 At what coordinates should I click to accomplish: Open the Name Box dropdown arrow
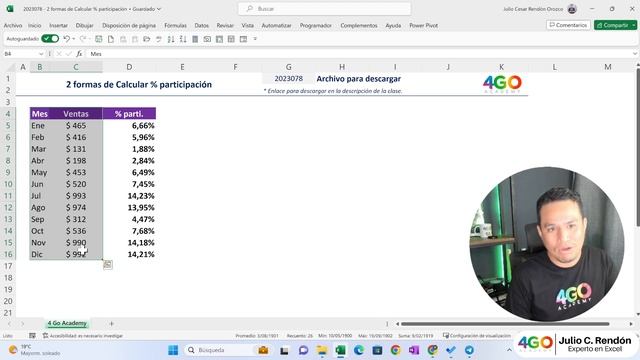pos(41,54)
